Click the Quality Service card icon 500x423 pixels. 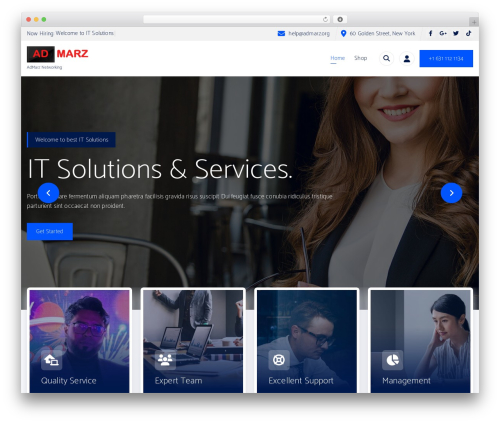click(x=51, y=360)
